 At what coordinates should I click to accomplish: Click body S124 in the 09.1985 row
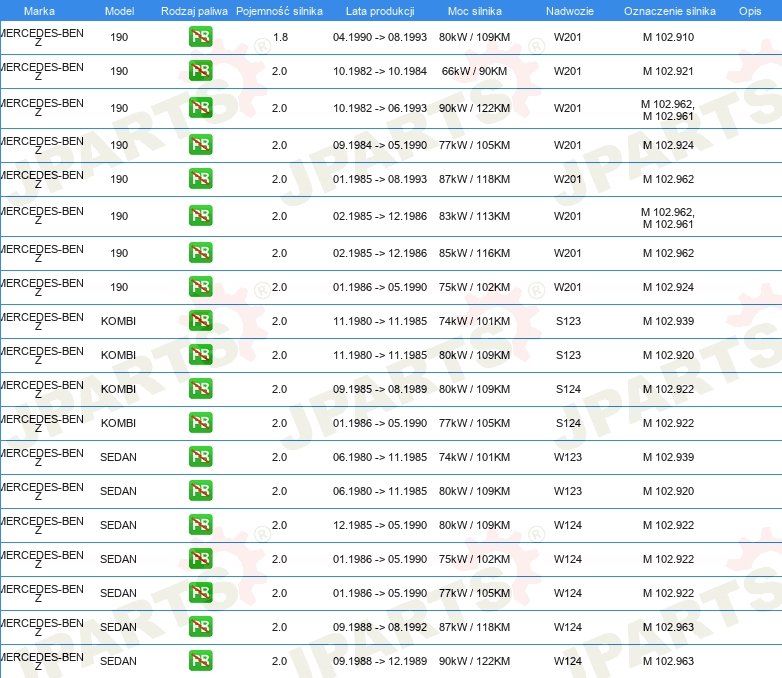click(x=568, y=389)
